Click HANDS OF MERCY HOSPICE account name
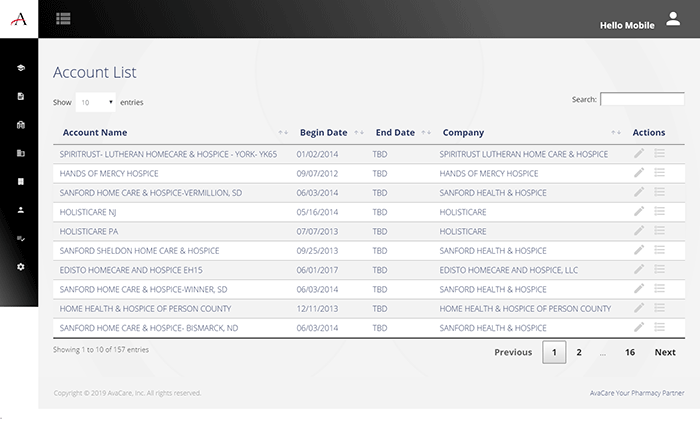 [109, 173]
